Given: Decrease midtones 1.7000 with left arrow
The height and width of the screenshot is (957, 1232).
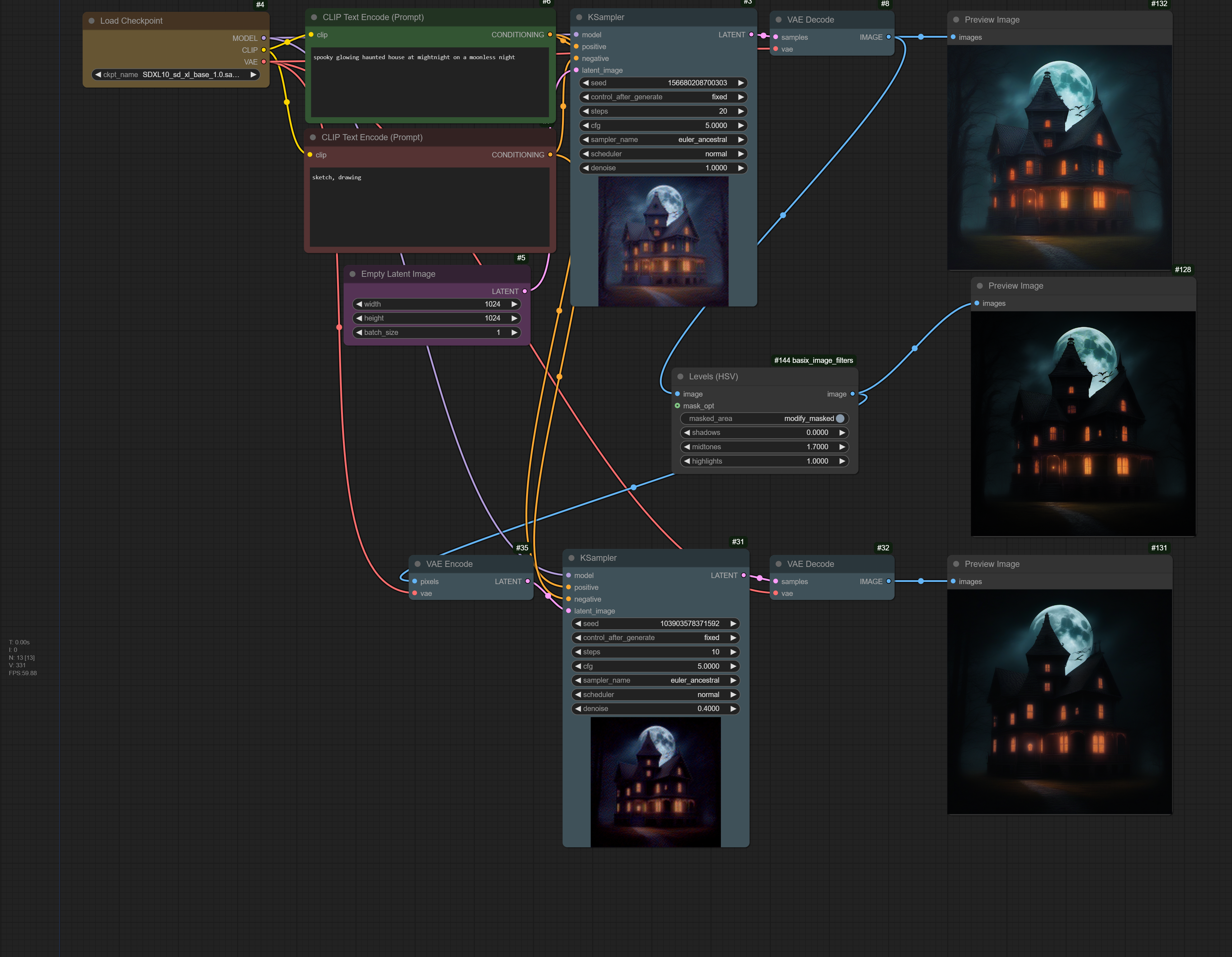Looking at the screenshot, I should (x=686, y=447).
